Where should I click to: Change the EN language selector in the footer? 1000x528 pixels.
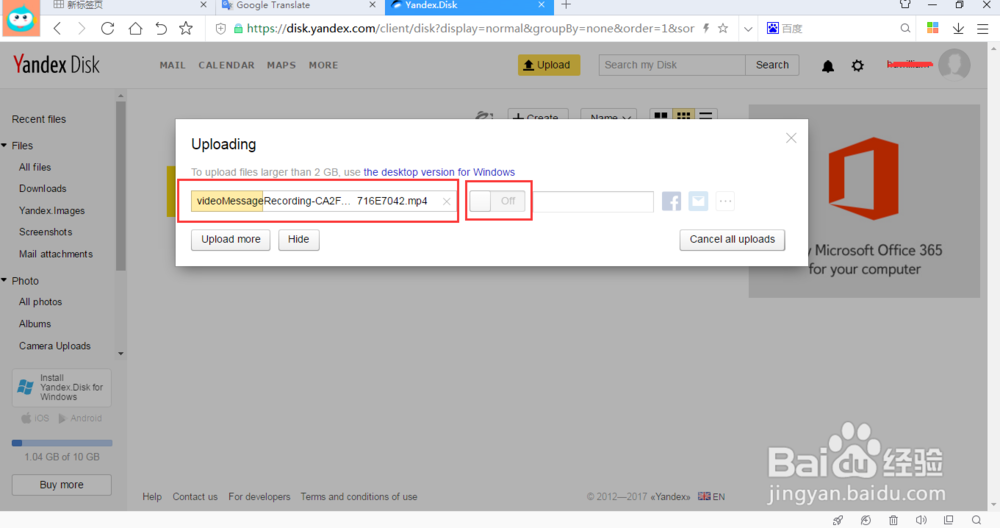pyautogui.click(x=712, y=496)
